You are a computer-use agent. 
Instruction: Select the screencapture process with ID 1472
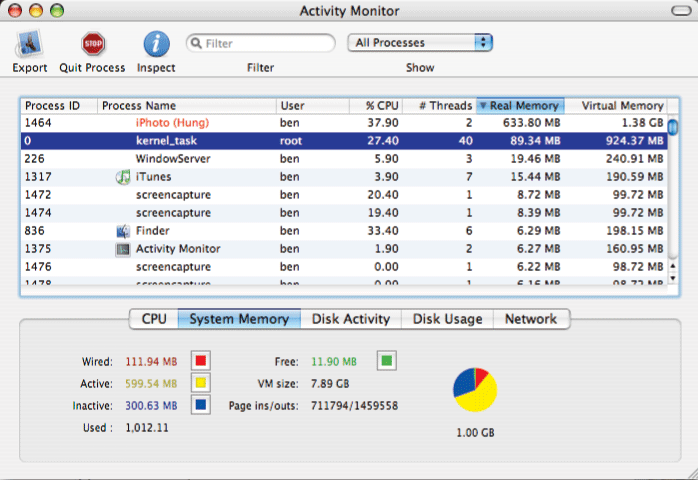[x=173, y=195]
